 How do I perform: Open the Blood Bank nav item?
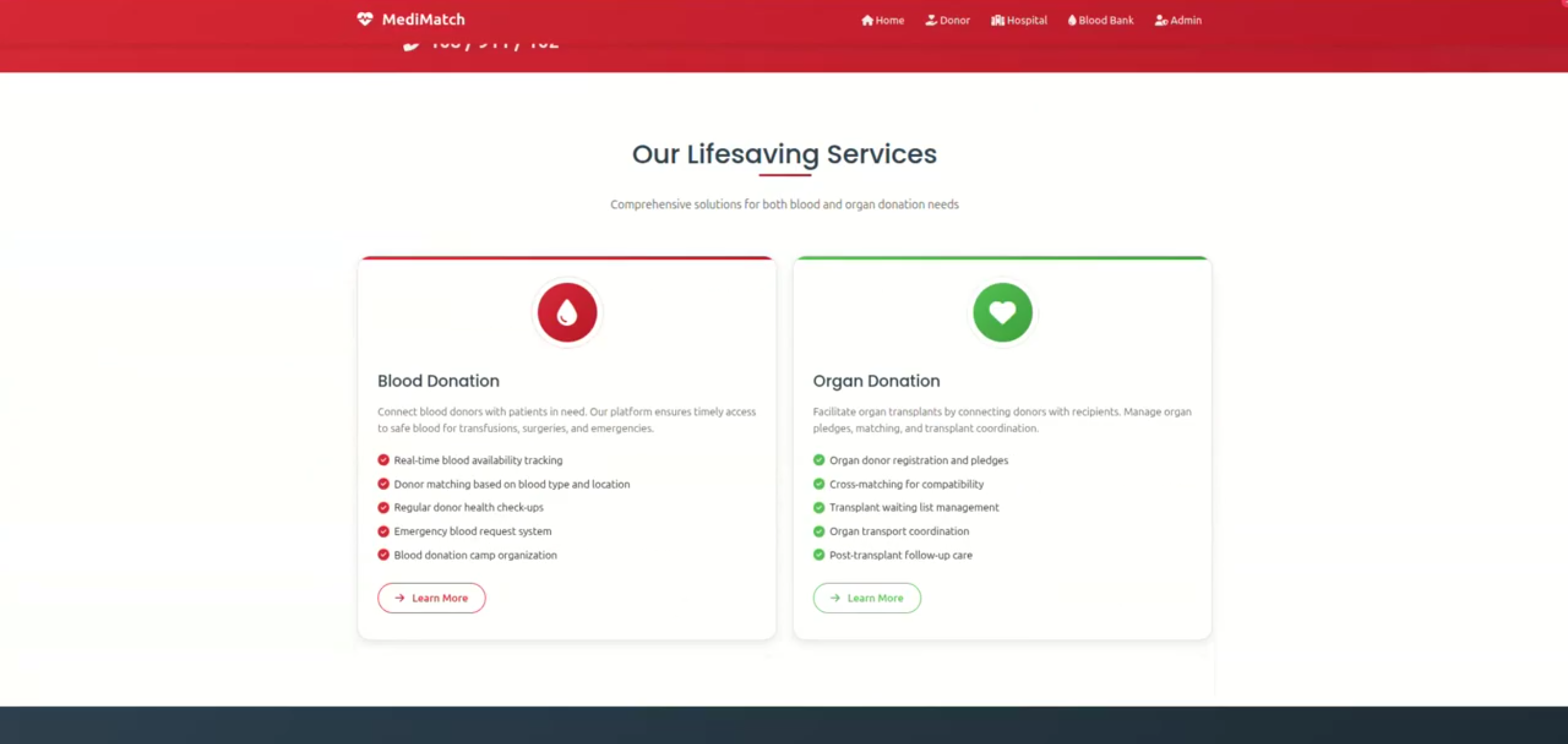tap(1101, 20)
